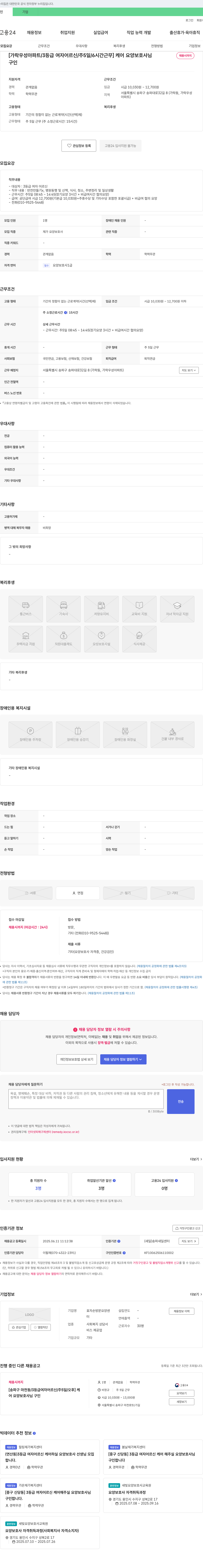Click info icon beside 고용24 입사지원 count
This screenshot has height=1568, width=203.
176,1180
